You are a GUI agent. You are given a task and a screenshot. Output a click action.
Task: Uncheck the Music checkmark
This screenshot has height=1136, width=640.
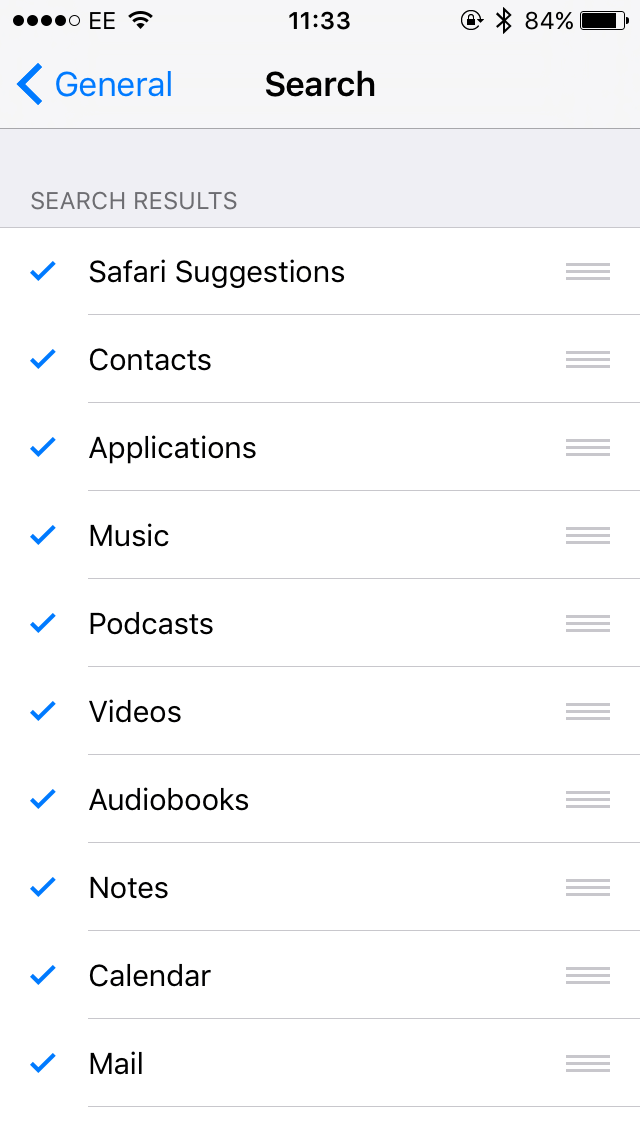click(43, 535)
